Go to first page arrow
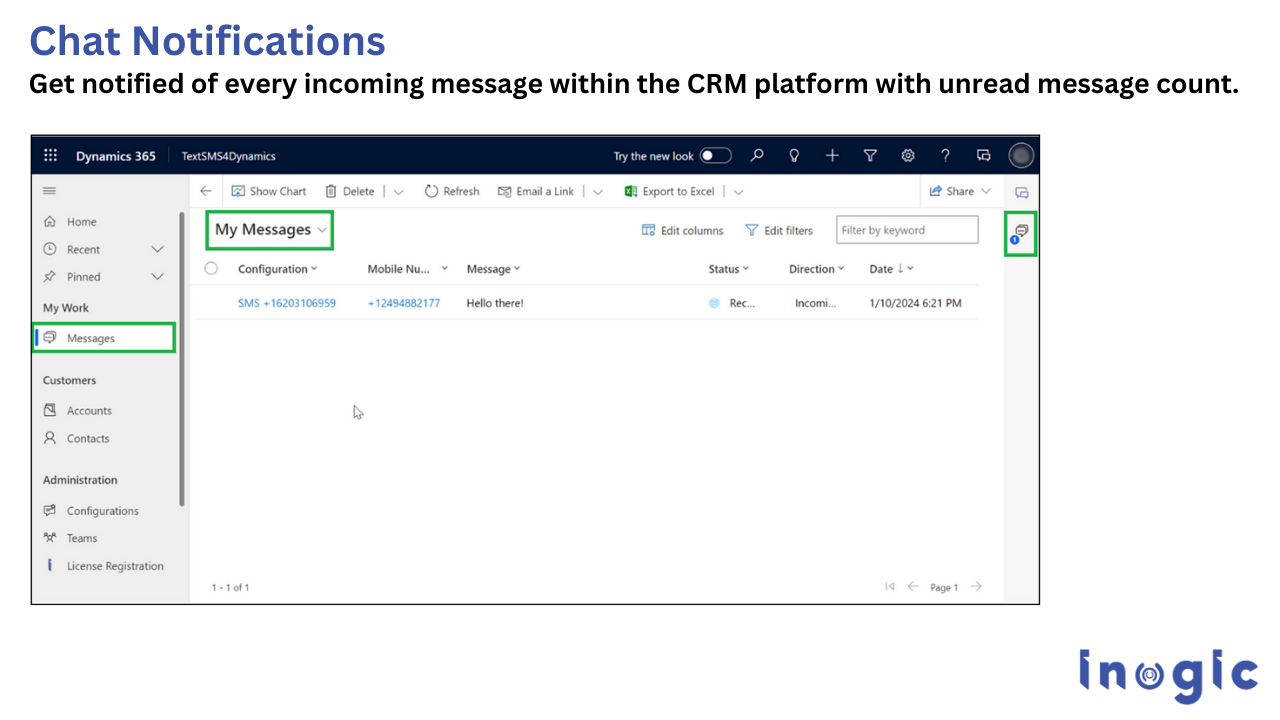Image resolution: width=1280 pixels, height=720 pixels. pos(890,587)
